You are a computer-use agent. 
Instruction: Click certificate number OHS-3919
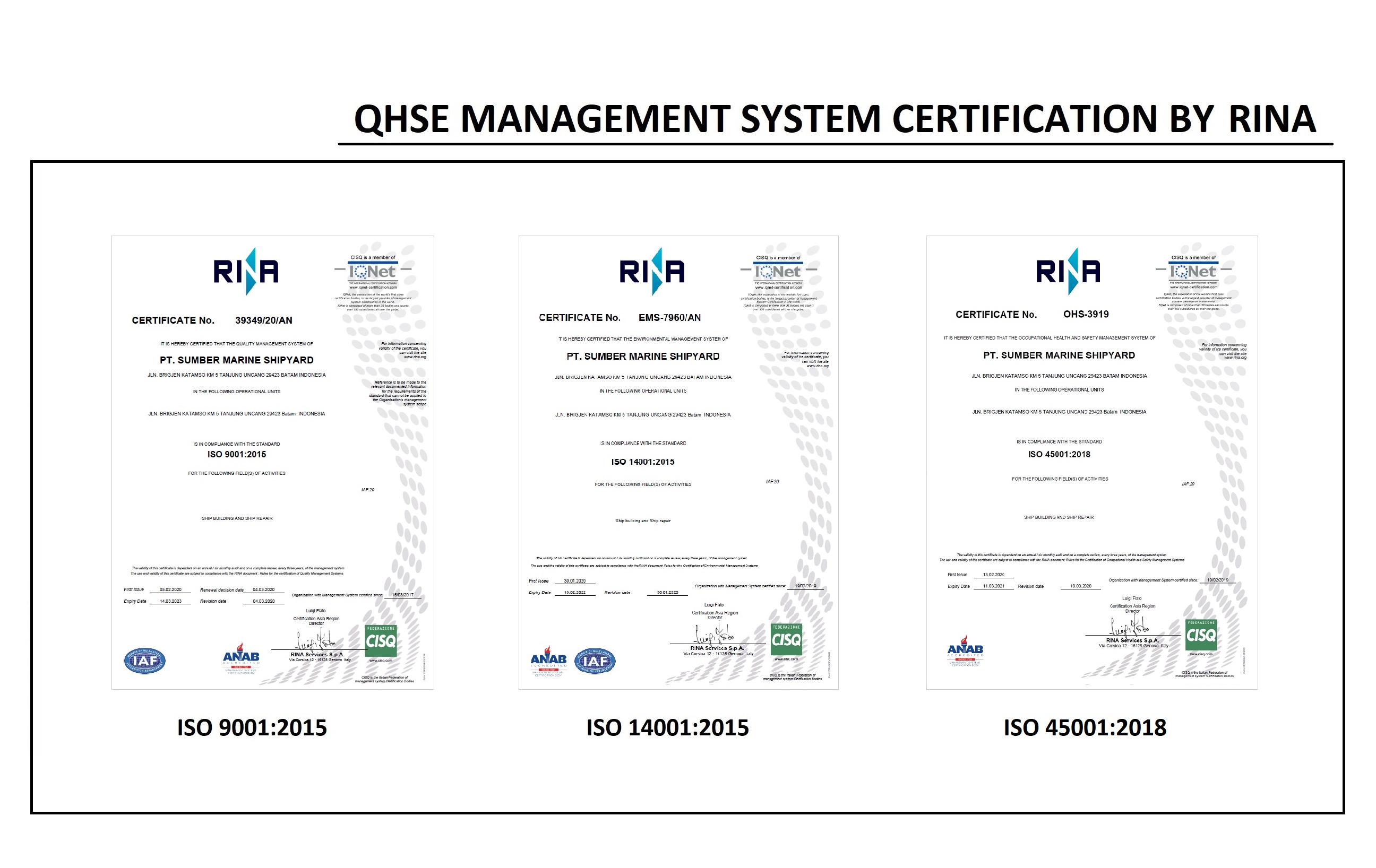coord(1086,314)
